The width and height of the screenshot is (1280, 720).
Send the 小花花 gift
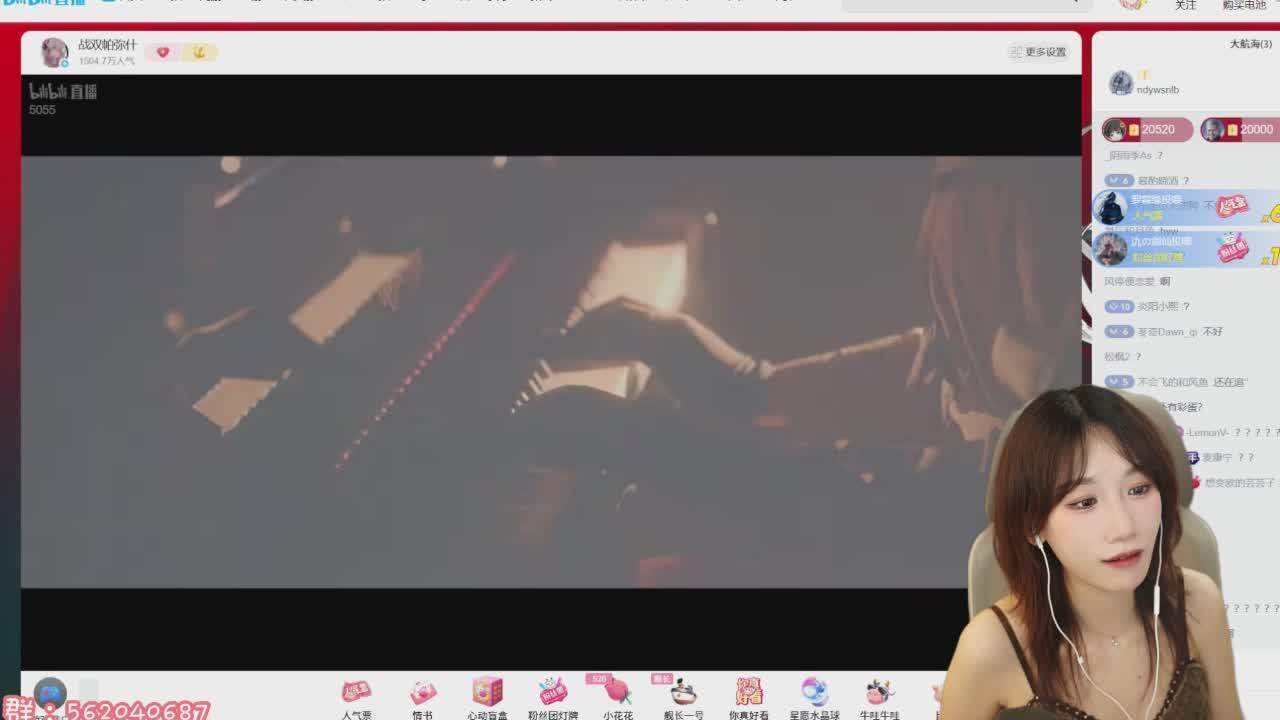[x=617, y=692]
